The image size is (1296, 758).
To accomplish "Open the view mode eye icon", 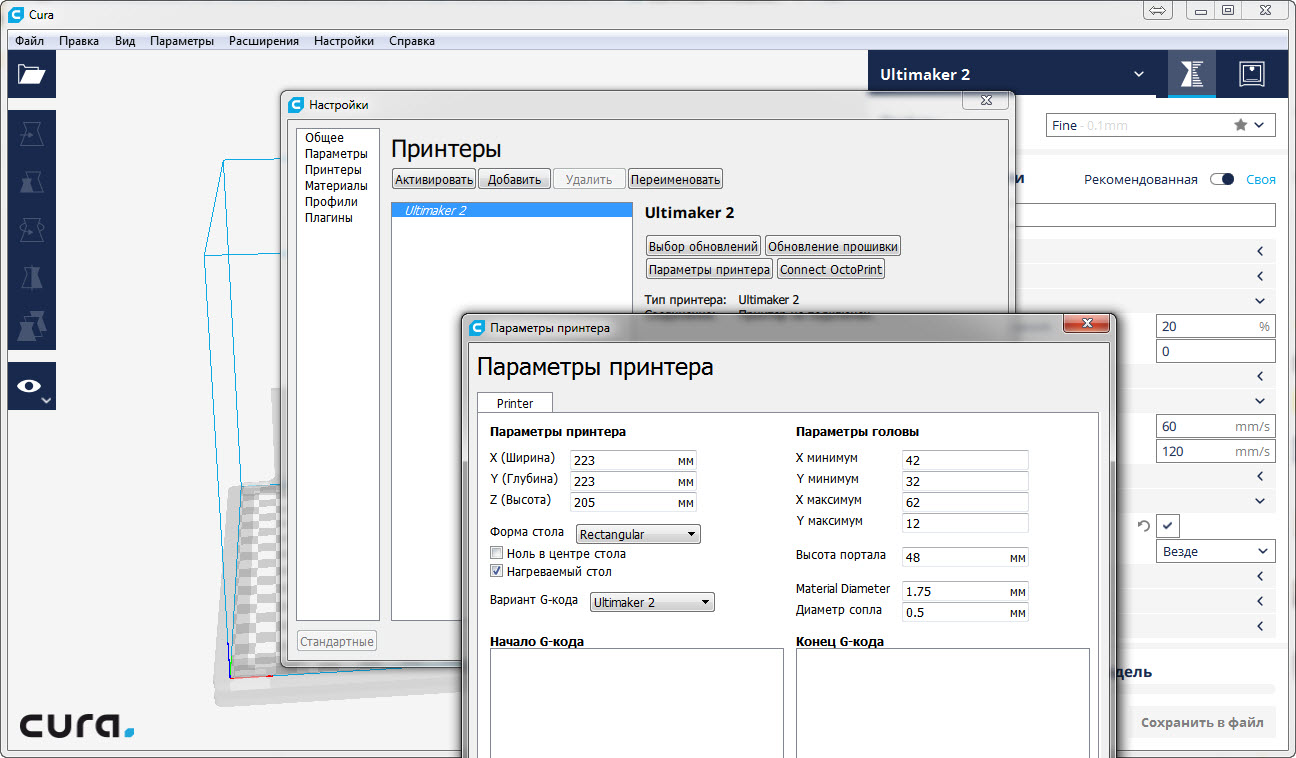I will click(32, 386).
